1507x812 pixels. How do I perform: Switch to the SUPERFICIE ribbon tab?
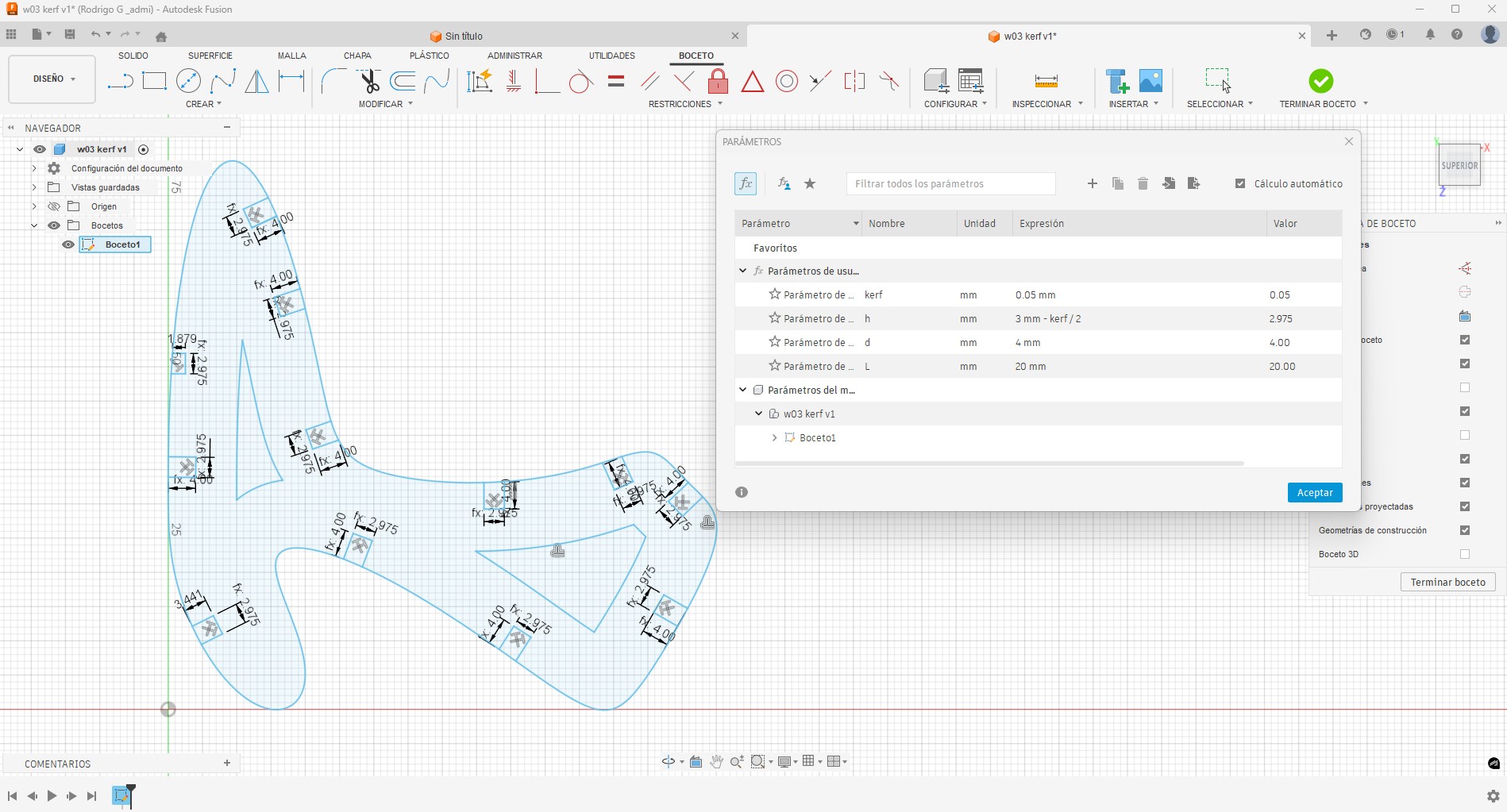[210, 56]
